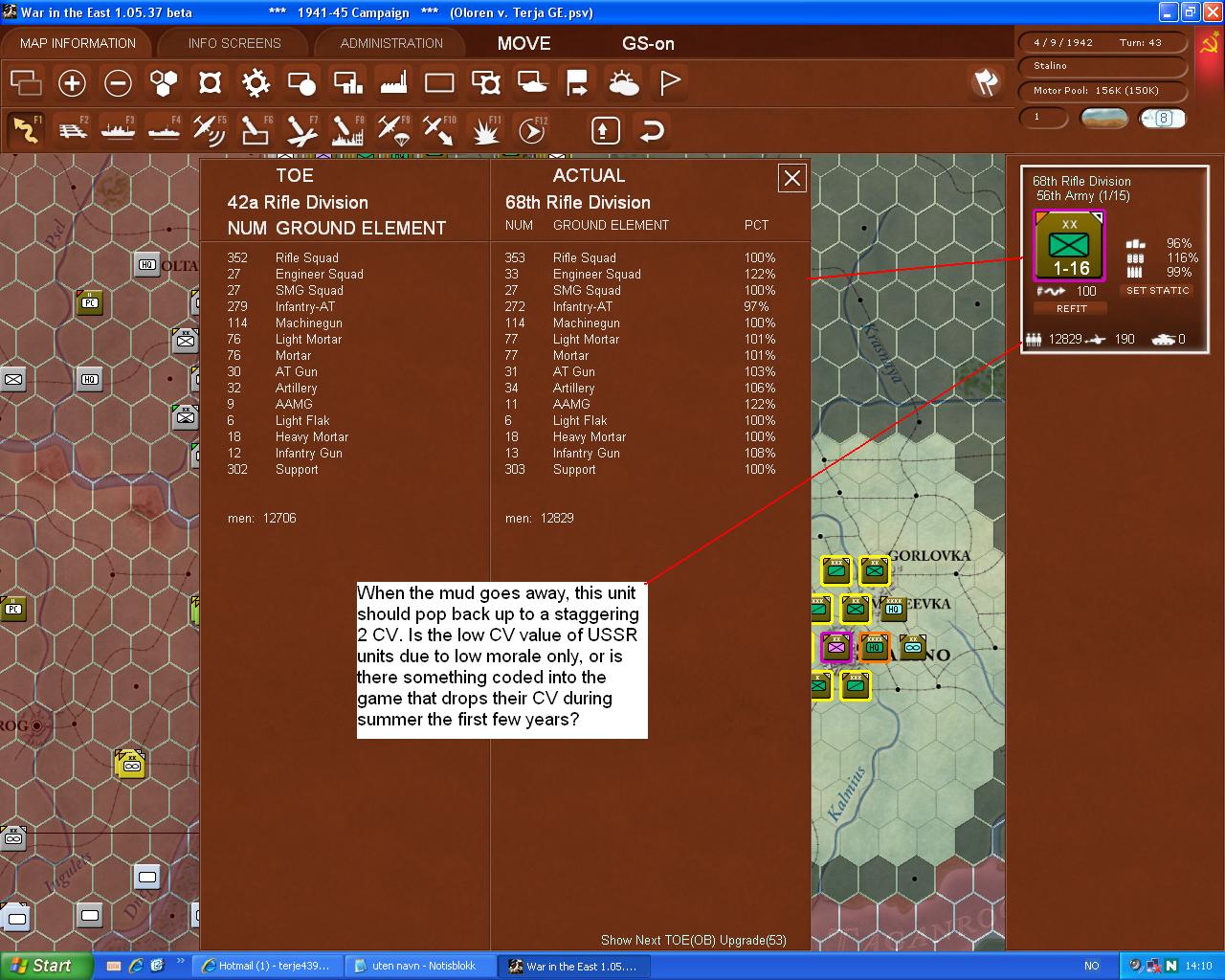Click the GS-on ground support toggle
The width and height of the screenshot is (1225, 980).
[x=648, y=43]
